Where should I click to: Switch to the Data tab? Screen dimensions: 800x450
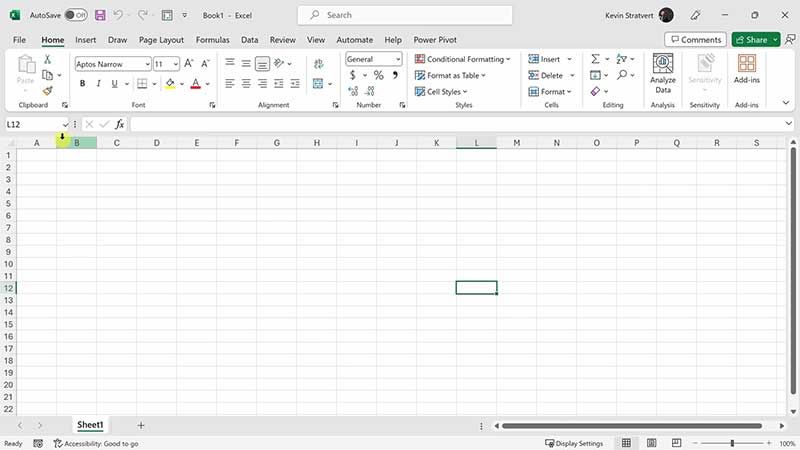(x=249, y=40)
